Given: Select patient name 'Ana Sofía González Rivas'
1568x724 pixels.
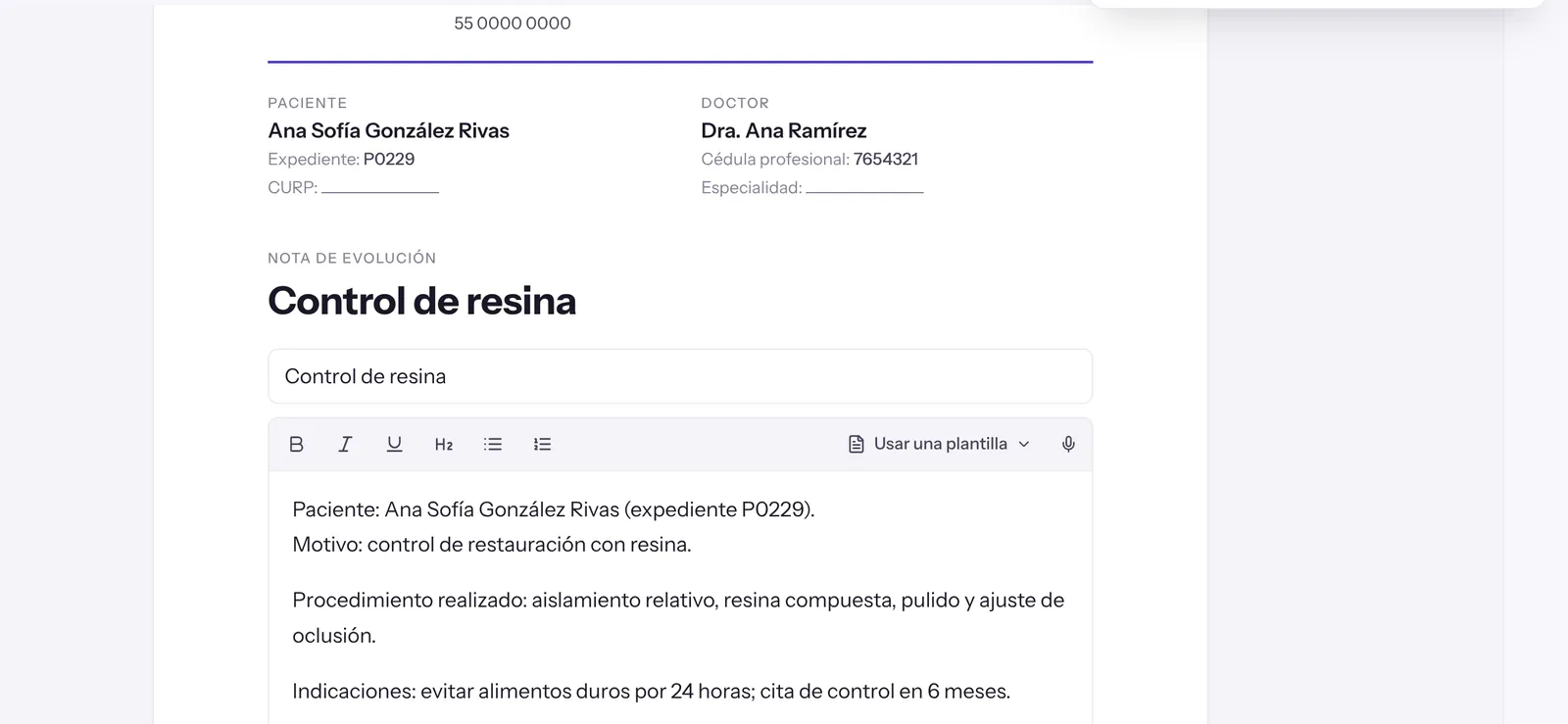Looking at the screenshot, I should (389, 130).
